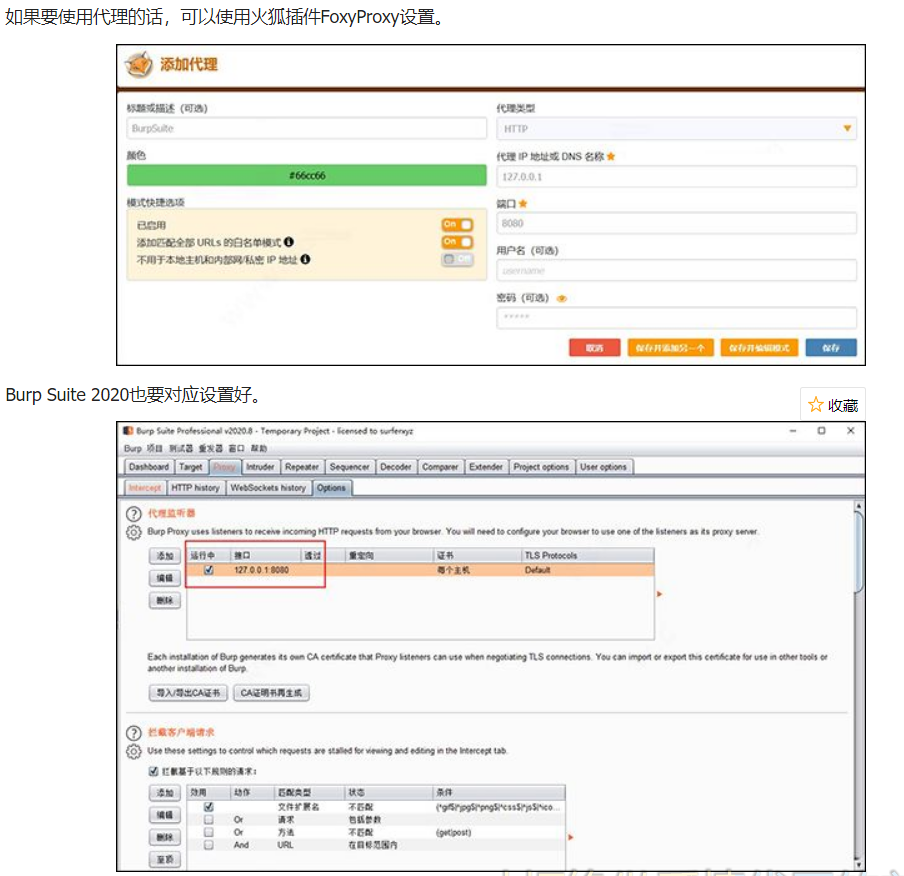Image resolution: width=904 pixels, height=876 pixels.
Task: Click the FoxyProxy fox logo icon
Action: pos(138,64)
